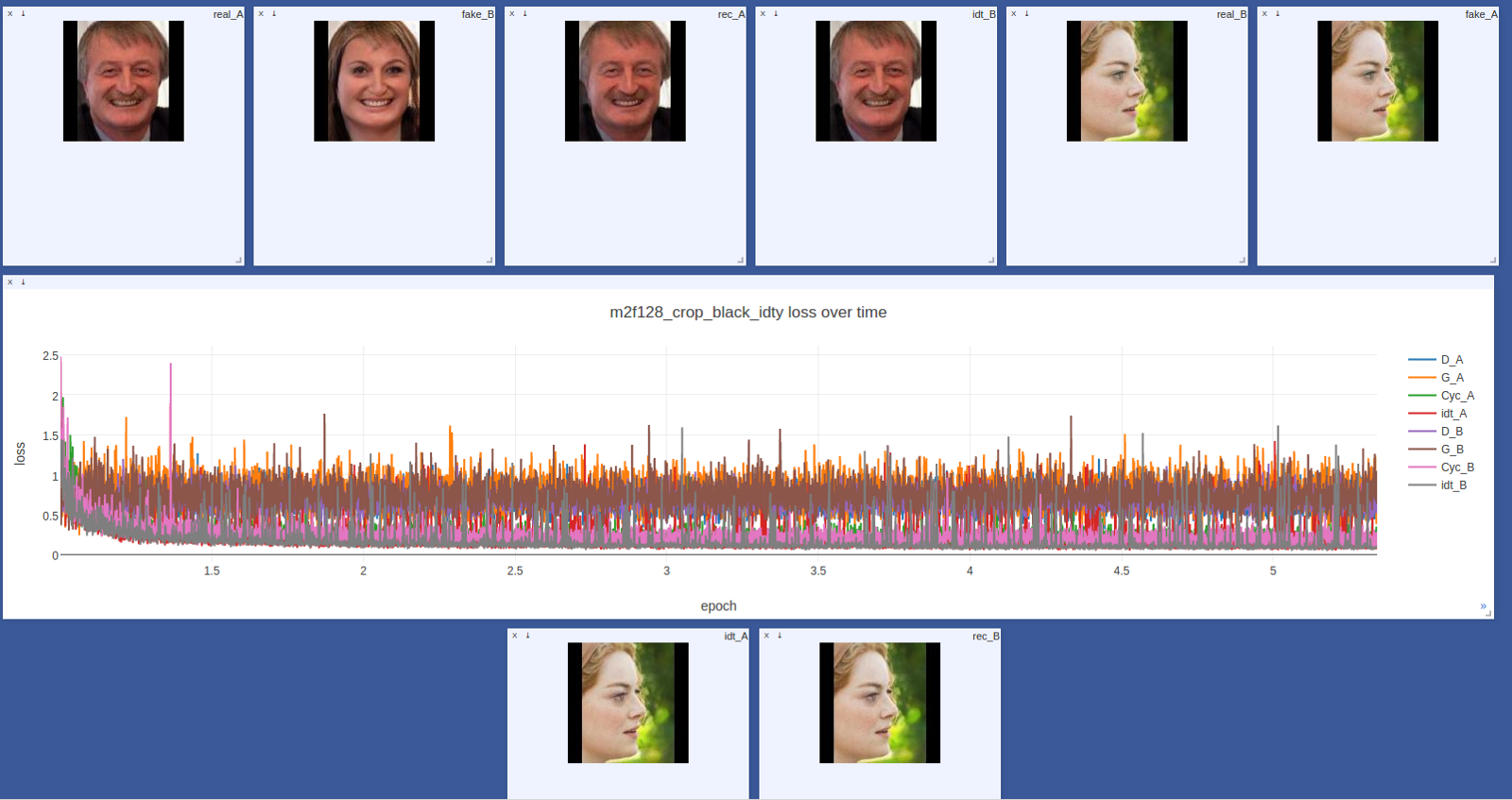Toggle D_B trace in legend
1512x800 pixels.
pos(1440,432)
